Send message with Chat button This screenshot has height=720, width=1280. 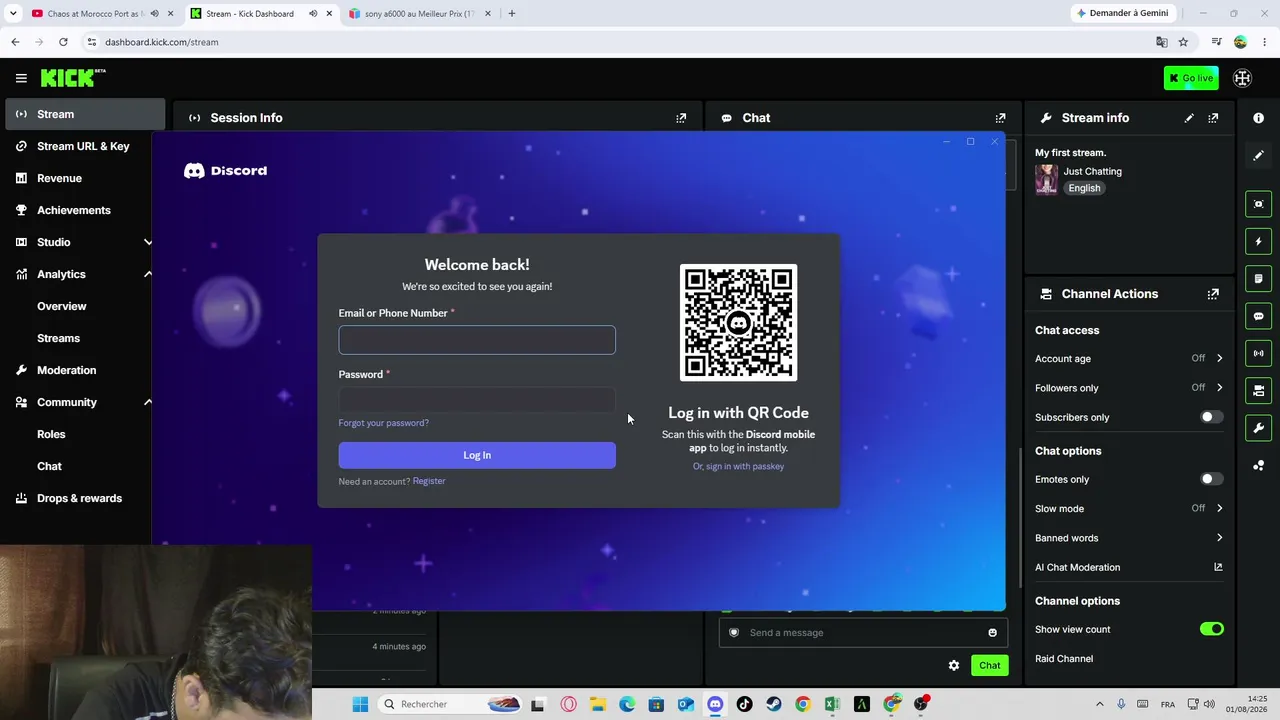(x=989, y=665)
